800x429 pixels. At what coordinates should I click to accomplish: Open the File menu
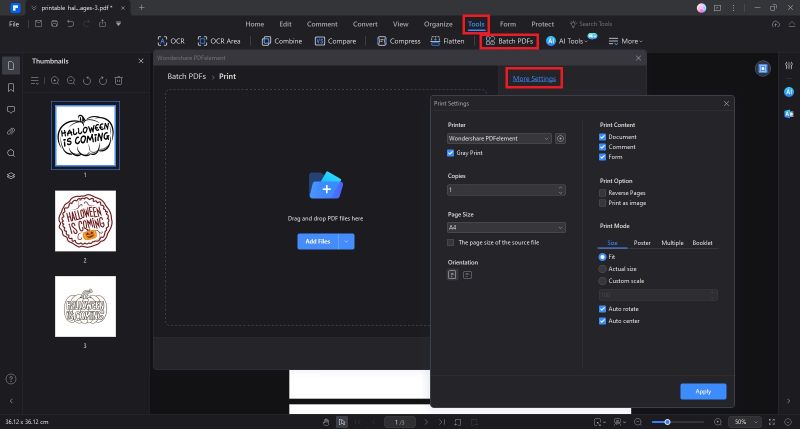coord(14,24)
